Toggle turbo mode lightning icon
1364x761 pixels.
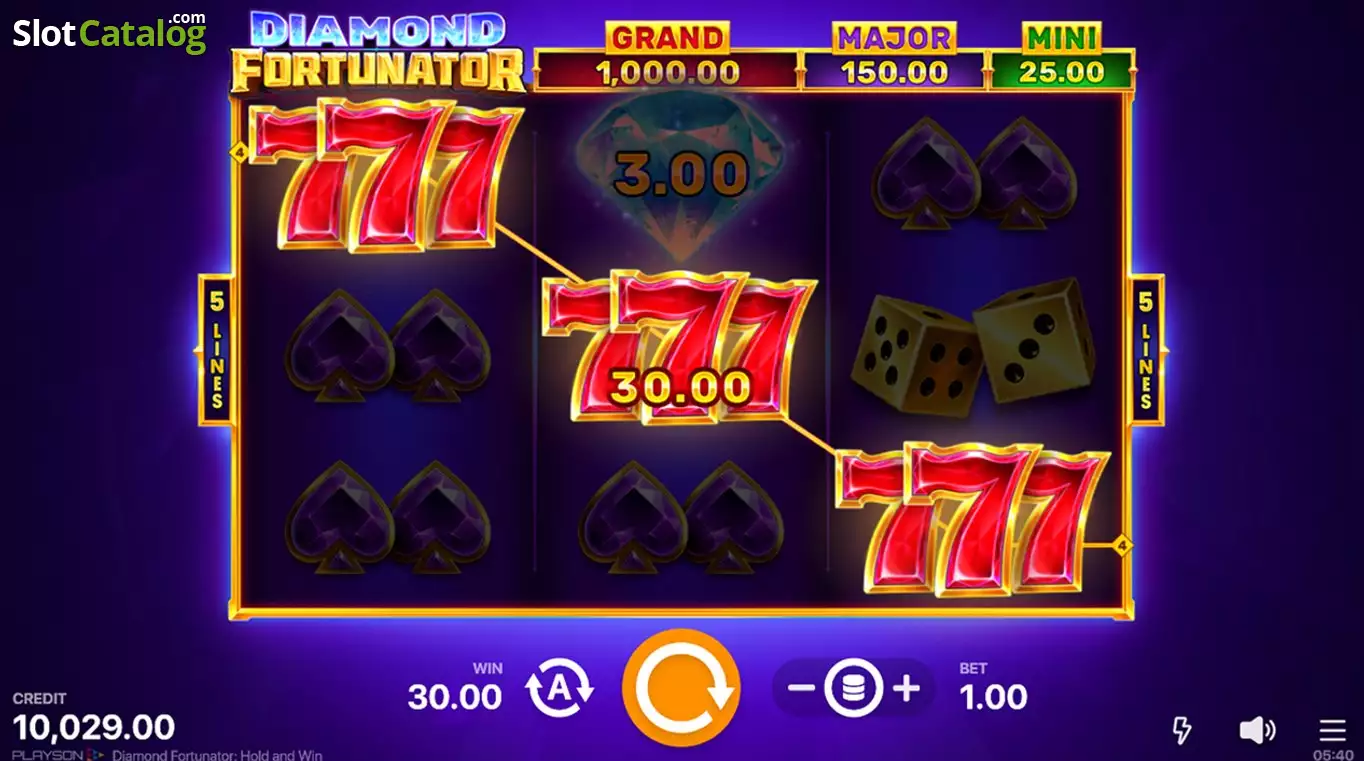click(x=1182, y=730)
